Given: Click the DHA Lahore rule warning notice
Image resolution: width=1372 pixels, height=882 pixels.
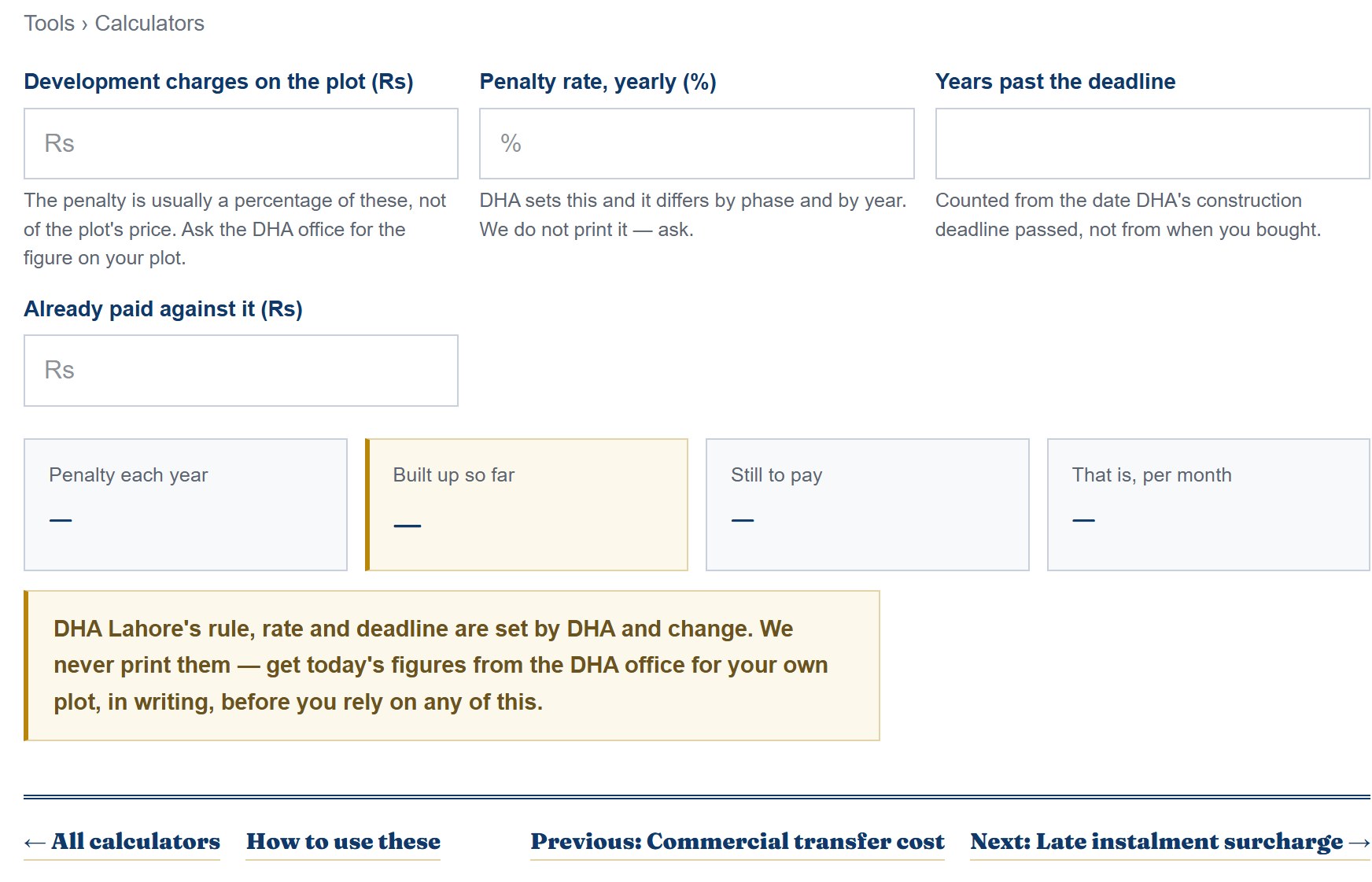Looking at the screenshot, I should [x=452, y=666].
